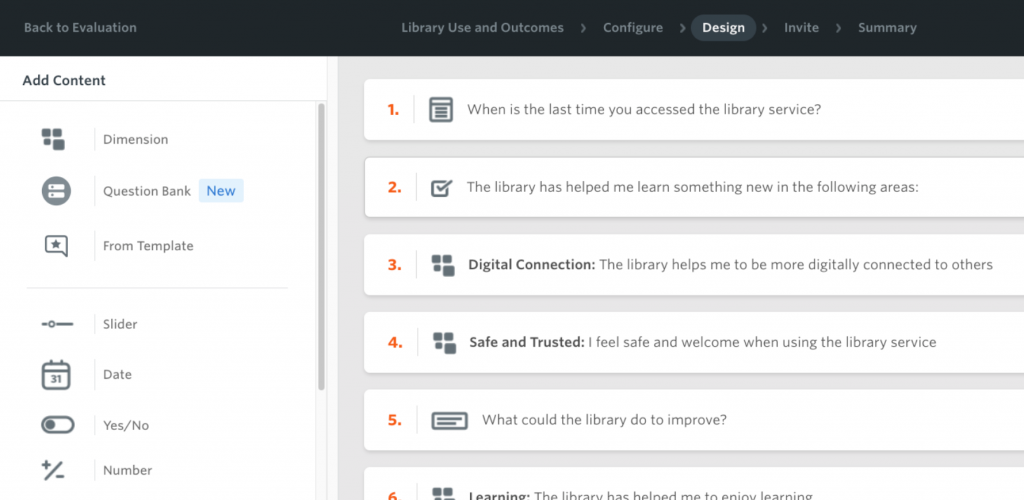This screenshot has height=500, width=1024.
Task: Click the orange number 5. label
Action: (394, 420)
